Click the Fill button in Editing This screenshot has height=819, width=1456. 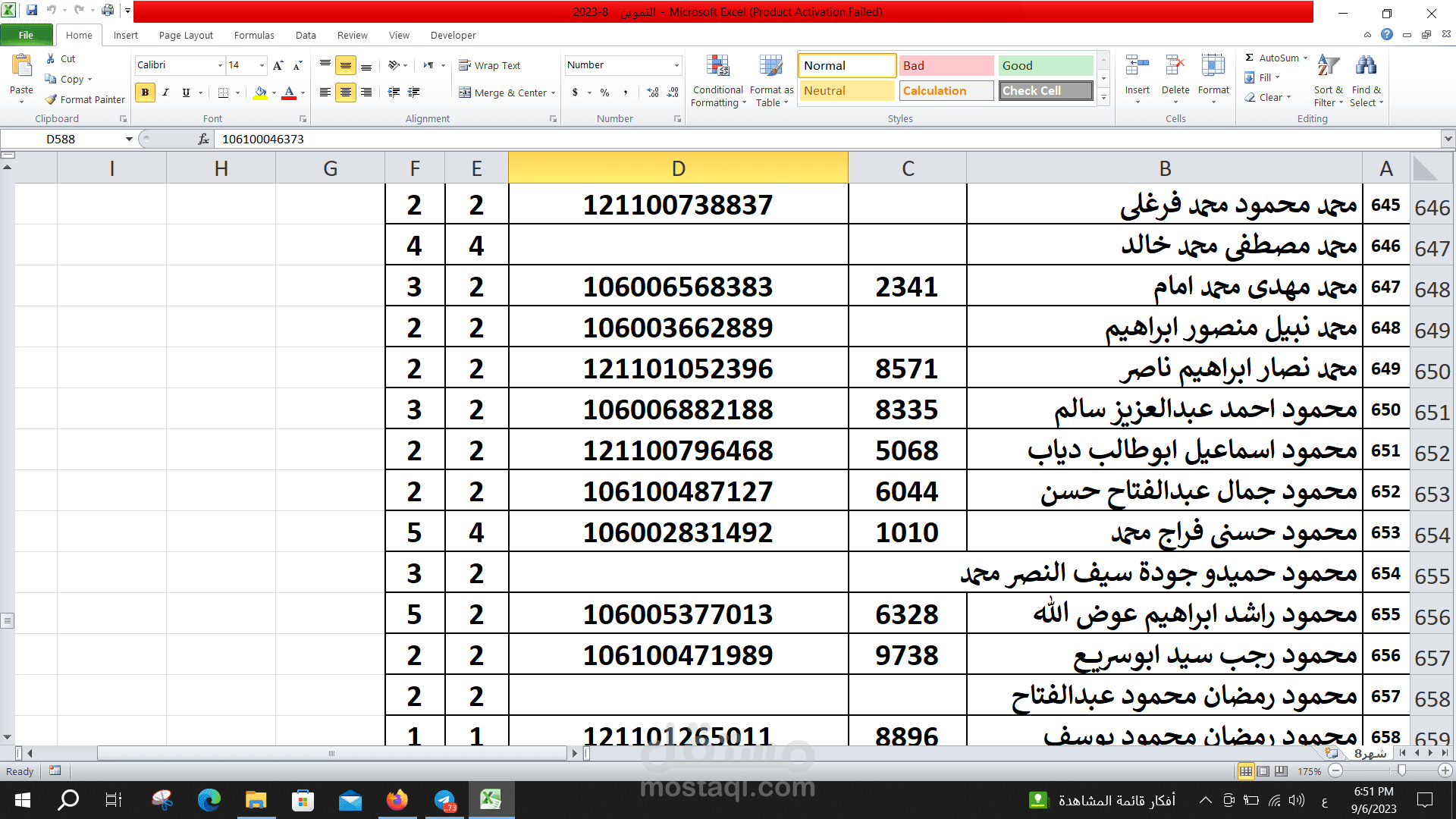coord(1262,77)
